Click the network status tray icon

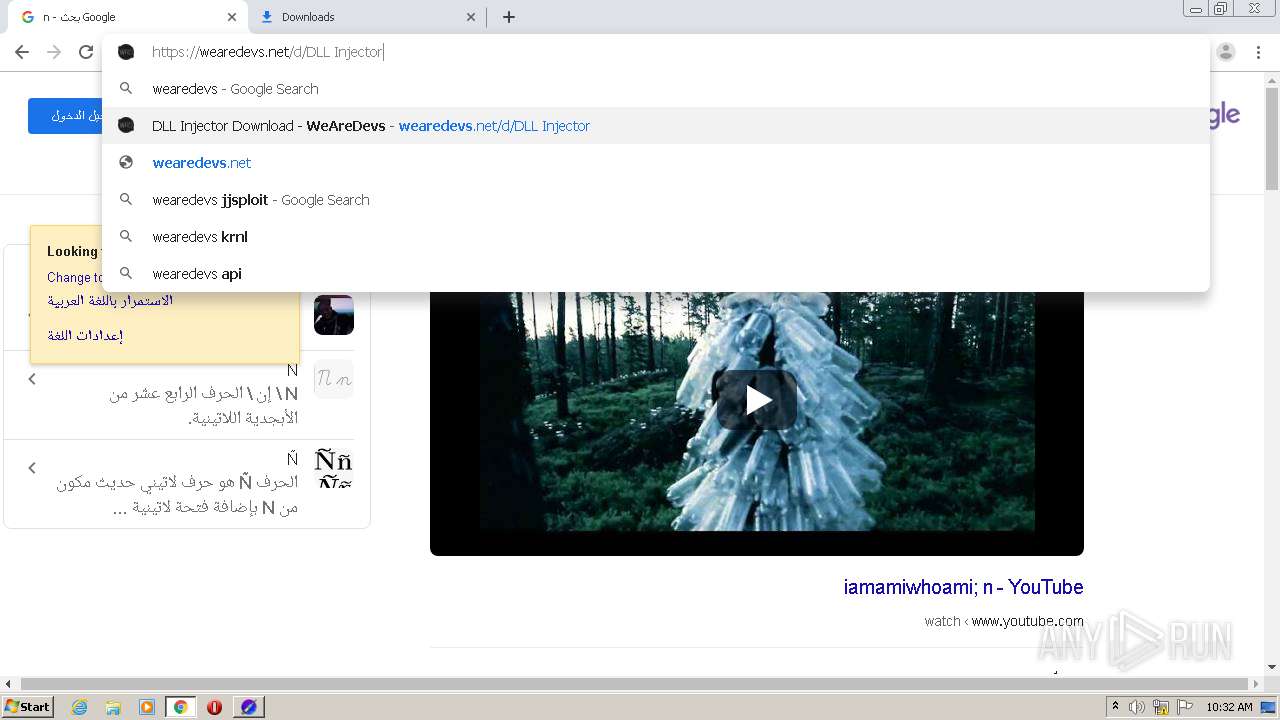[1161, 707]
